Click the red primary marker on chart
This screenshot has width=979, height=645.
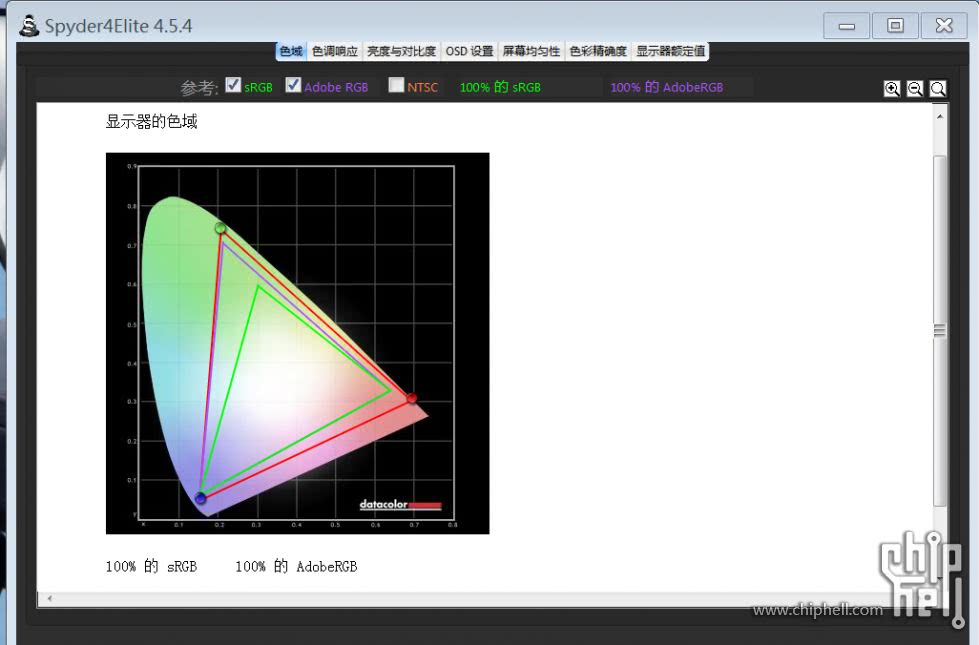[x=411, y=398]
